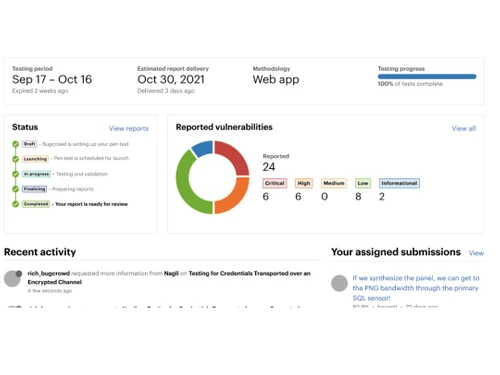The image size is (500, 375).
Task: Click '100% of tests complete' text
Action: click(410, 84)
